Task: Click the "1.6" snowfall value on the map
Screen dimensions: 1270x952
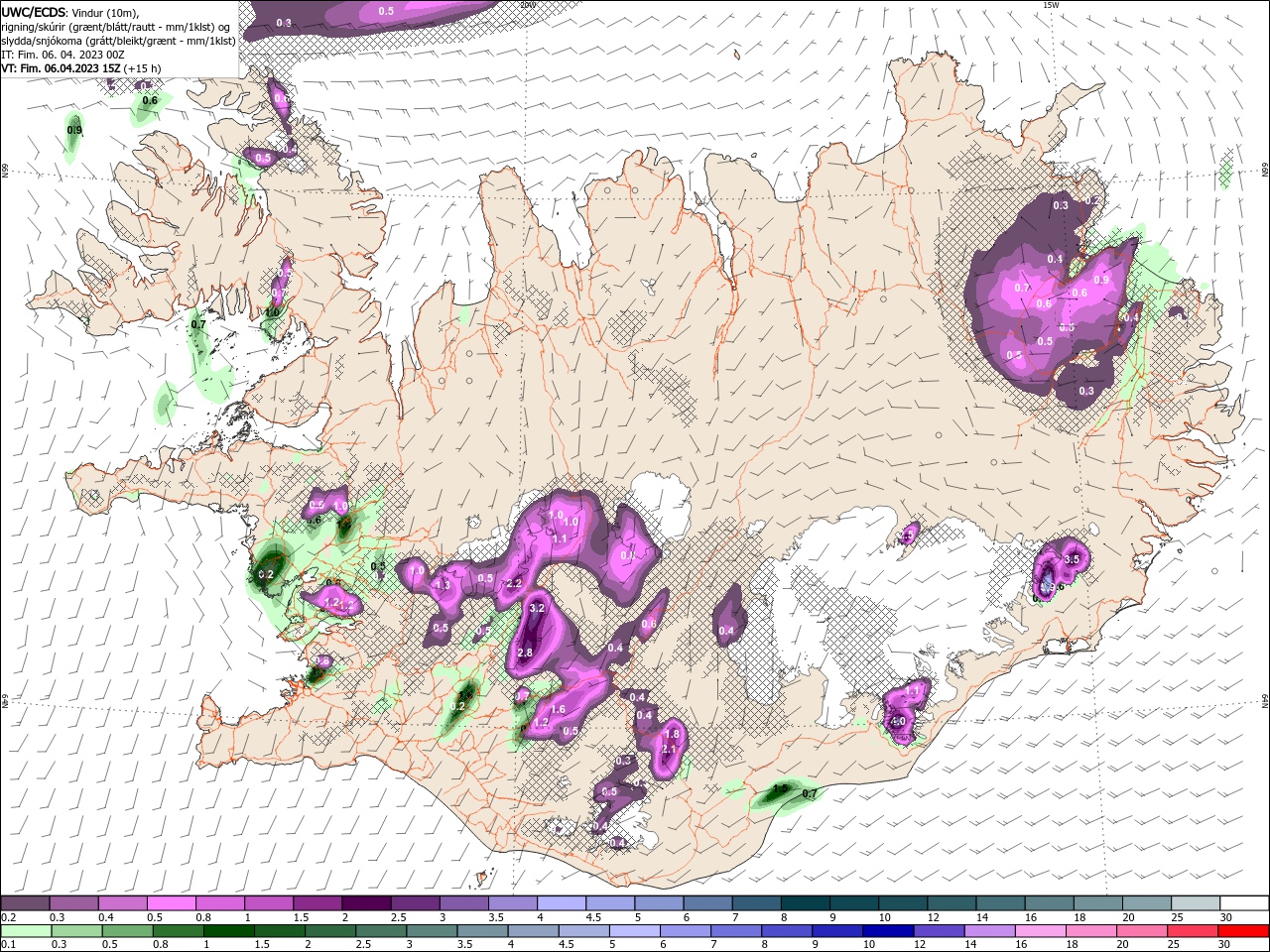Action: (558, 709)
